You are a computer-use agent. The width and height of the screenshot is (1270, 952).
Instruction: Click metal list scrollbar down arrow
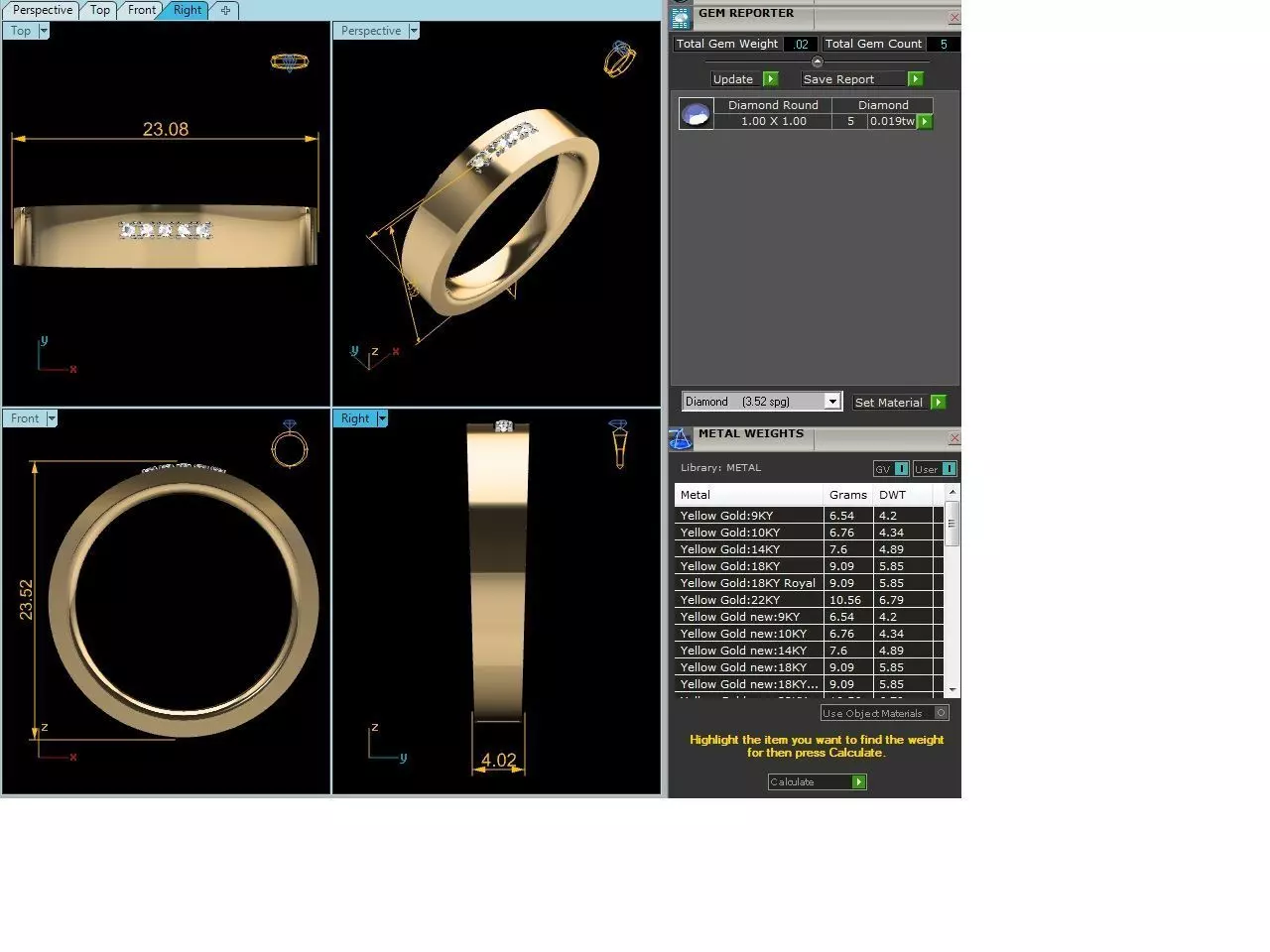[x=952, y=689]
